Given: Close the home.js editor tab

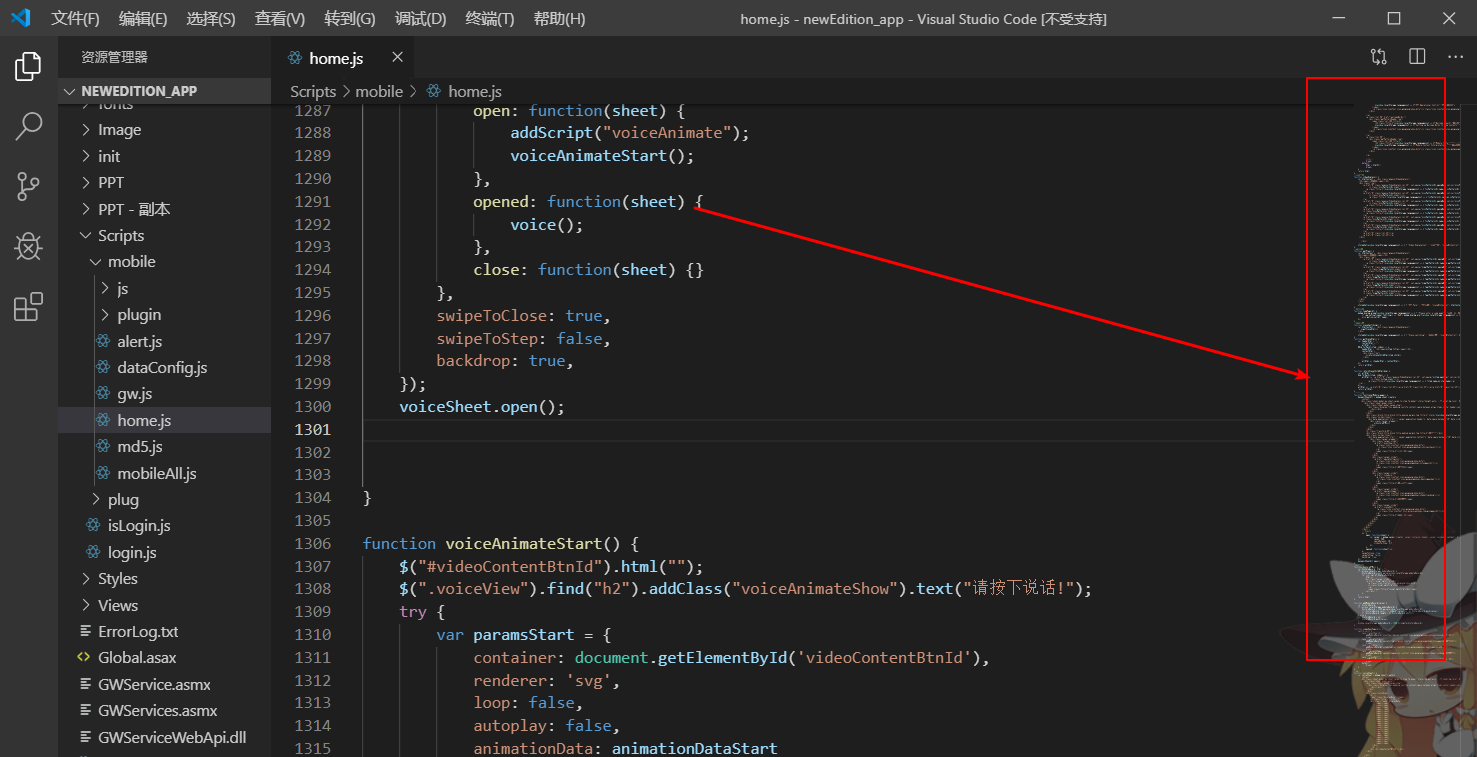Looking at the screenshot, I should pos(397,58).
